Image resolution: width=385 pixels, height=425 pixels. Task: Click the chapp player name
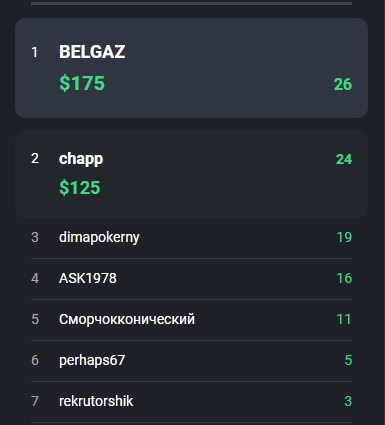[81, 159]
